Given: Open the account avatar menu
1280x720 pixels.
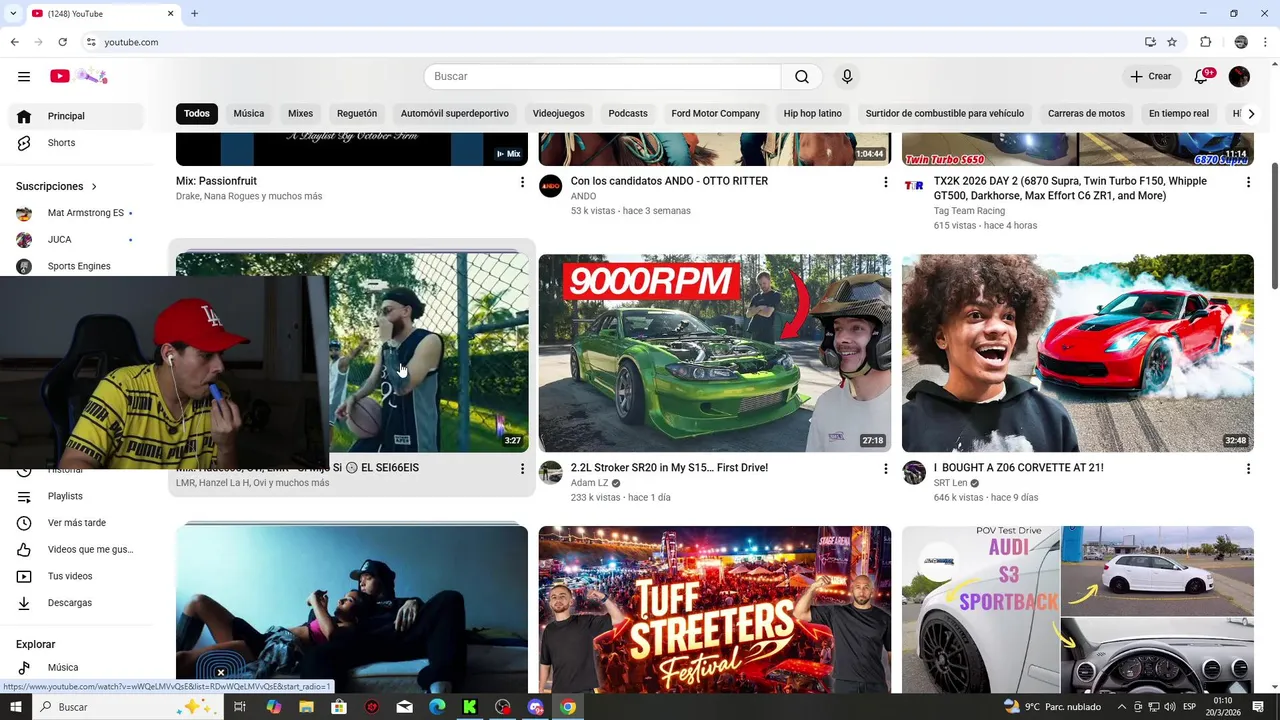Looking at the screenshot, I should (1239, 77).
